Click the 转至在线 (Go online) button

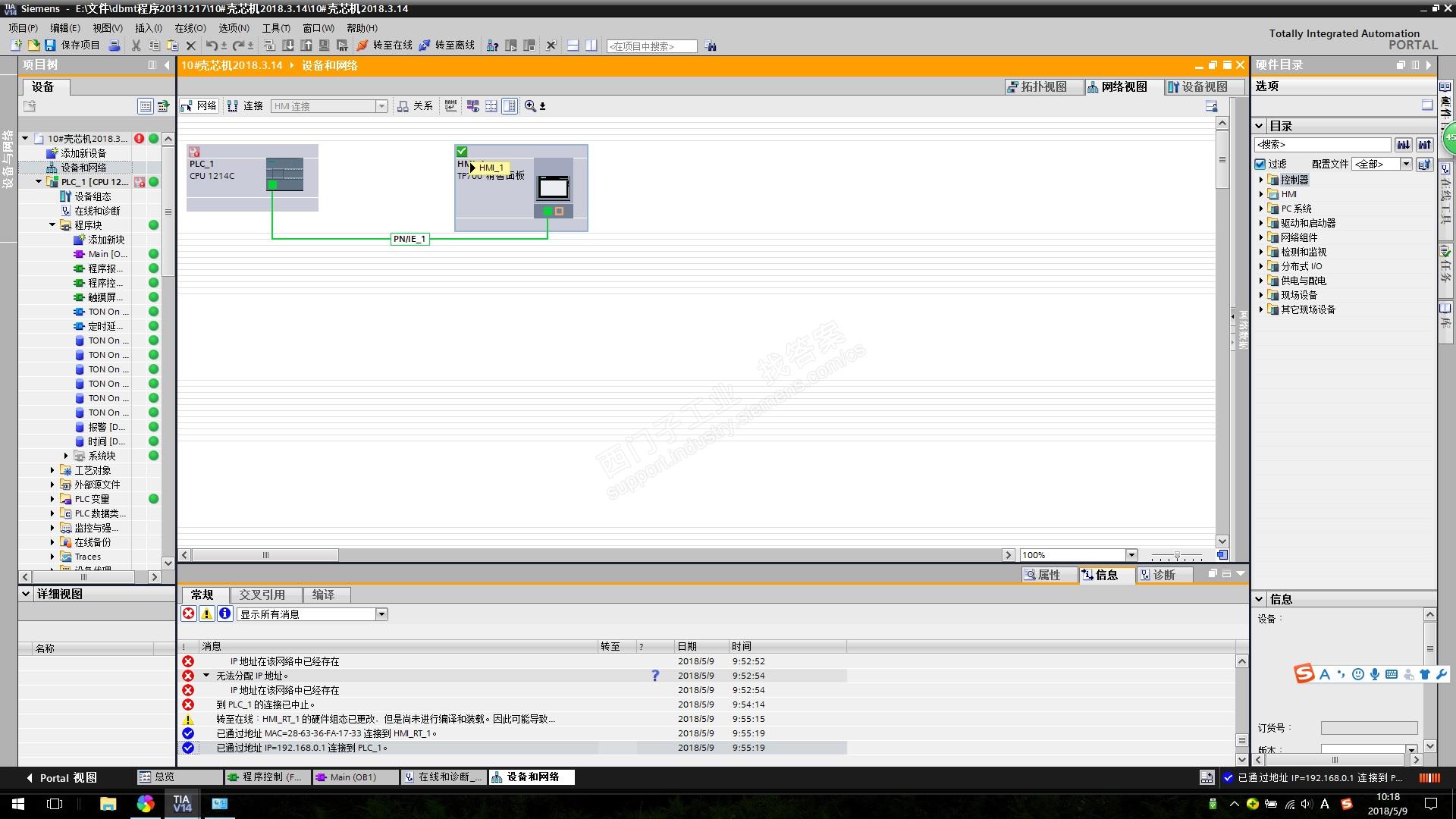click(384, 45)
